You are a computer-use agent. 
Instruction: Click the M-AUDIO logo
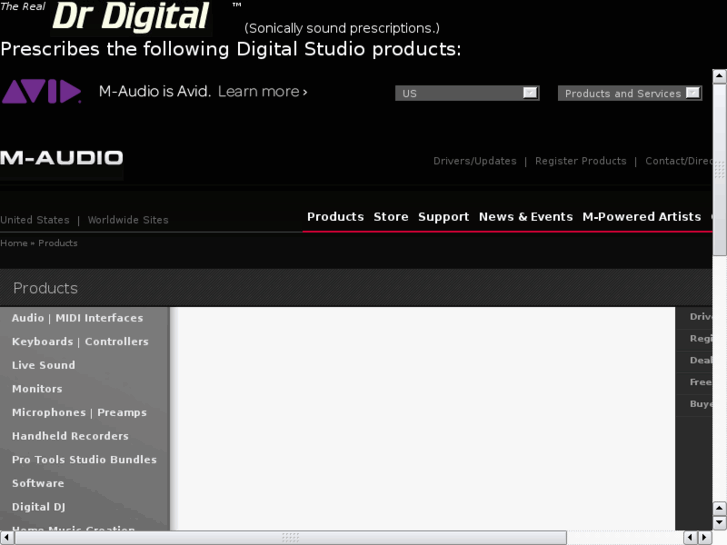pyautogui.click(x=62, y=158)
